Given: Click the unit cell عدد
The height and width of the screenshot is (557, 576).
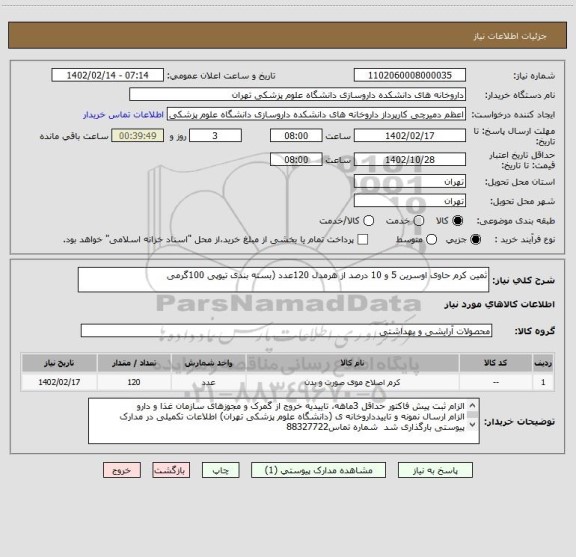Looking at the screenshot, I should click(208, 382).
